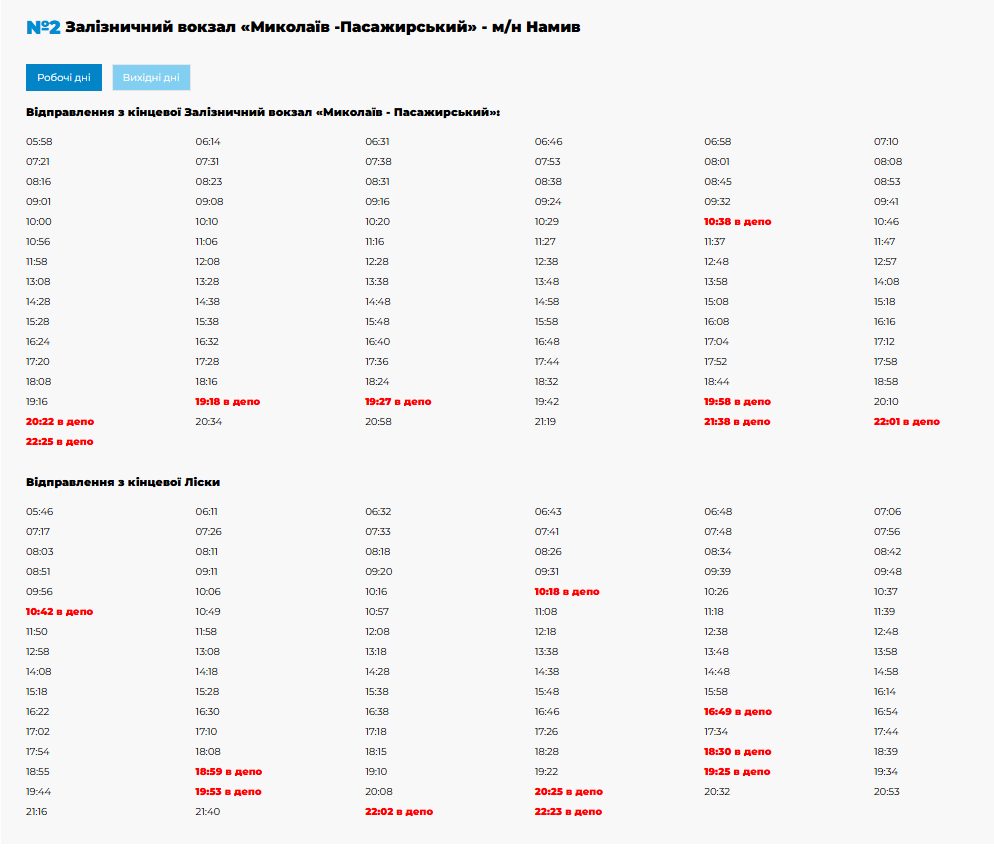Select the 16:49 в депо time
This screenshot has width=994, height=849.
737,712
